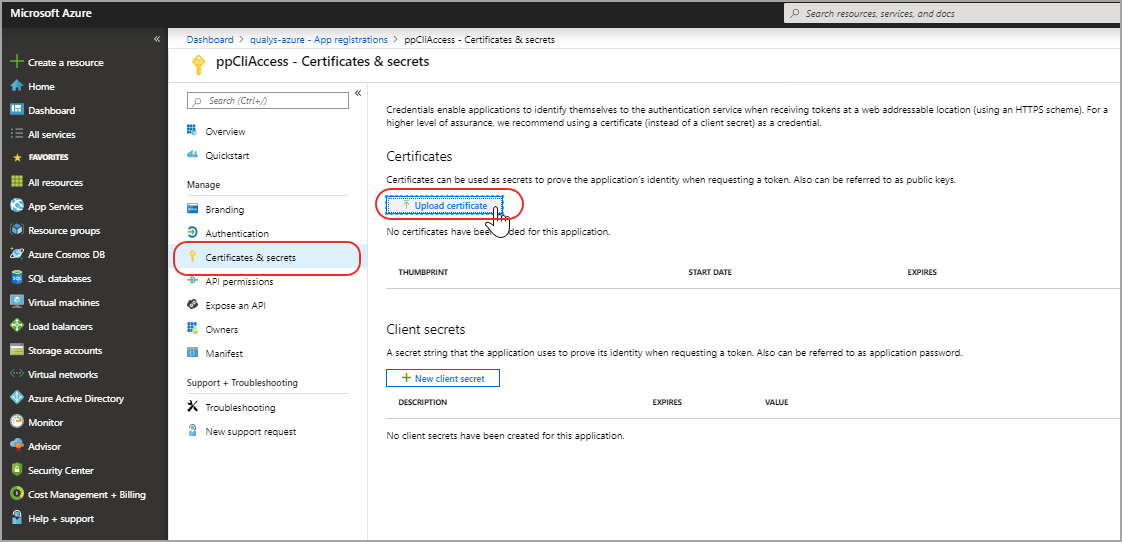Click the Troubleshooting wrench icon

(x=192, y=407)
